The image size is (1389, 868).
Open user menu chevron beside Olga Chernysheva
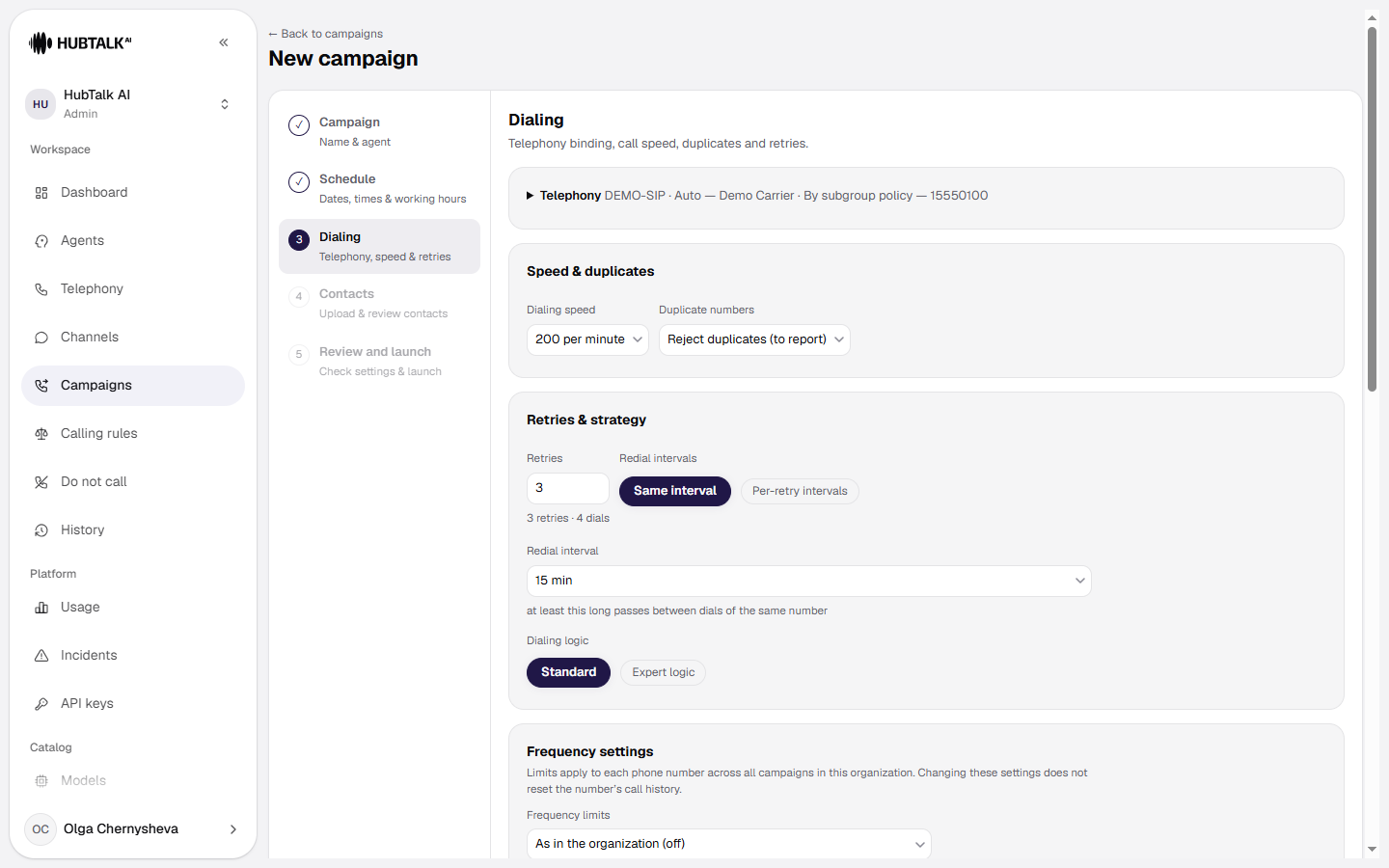pos(233,829)
